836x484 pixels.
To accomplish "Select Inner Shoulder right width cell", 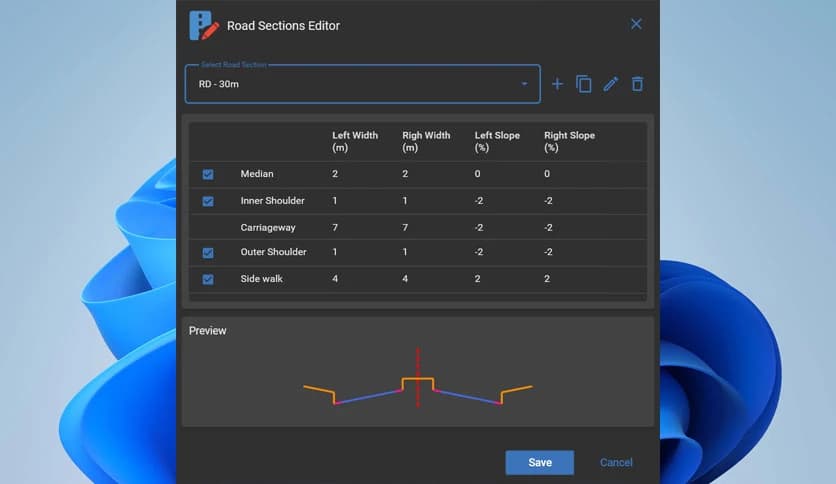I will (405, 200).
